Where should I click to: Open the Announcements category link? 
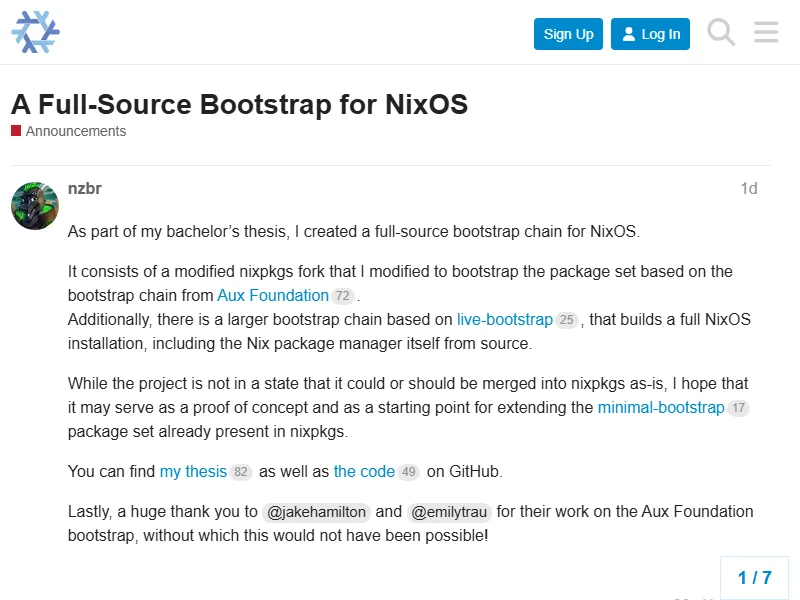(x=76, y=131)
